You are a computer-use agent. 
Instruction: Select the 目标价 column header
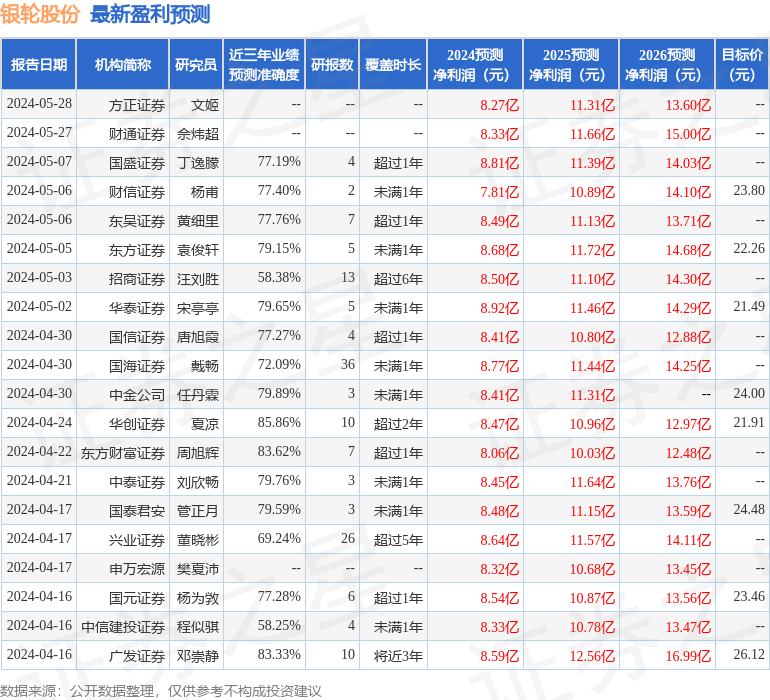[x=742, y=65]
